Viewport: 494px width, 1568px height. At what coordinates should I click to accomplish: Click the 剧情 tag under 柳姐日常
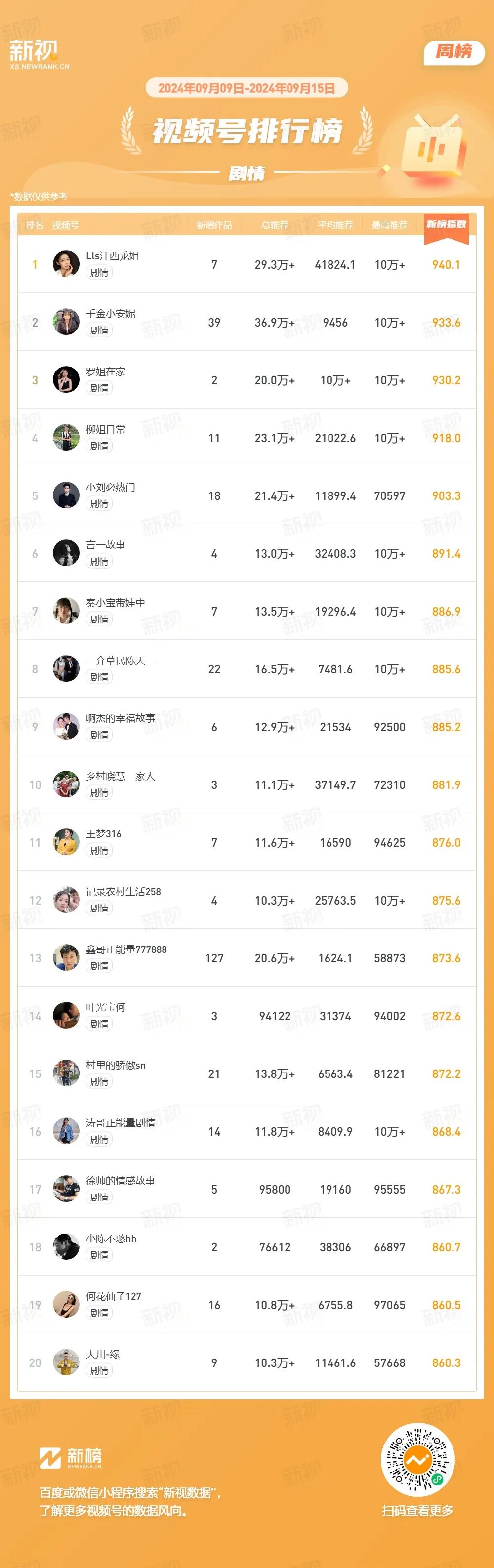(99, 446)
